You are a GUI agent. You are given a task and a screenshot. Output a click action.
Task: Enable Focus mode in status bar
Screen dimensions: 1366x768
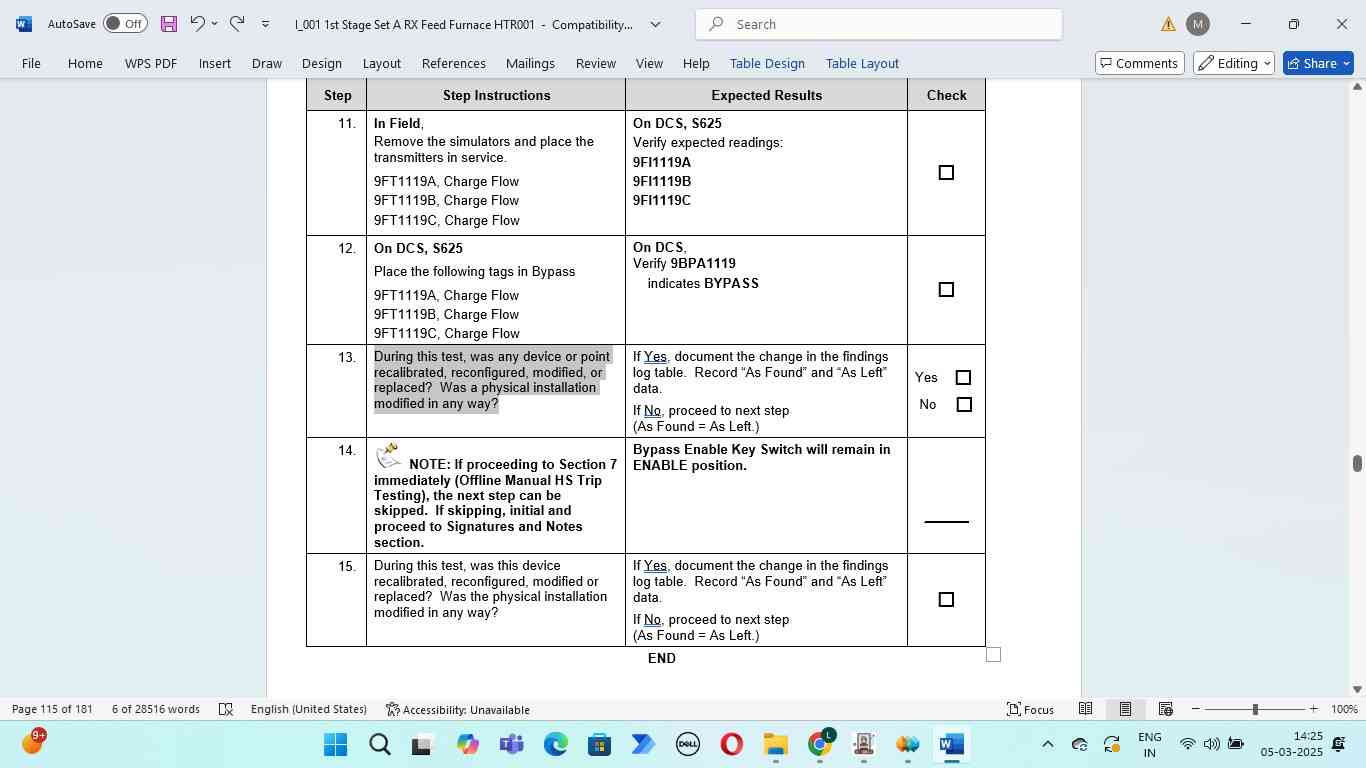[1030, 709]
